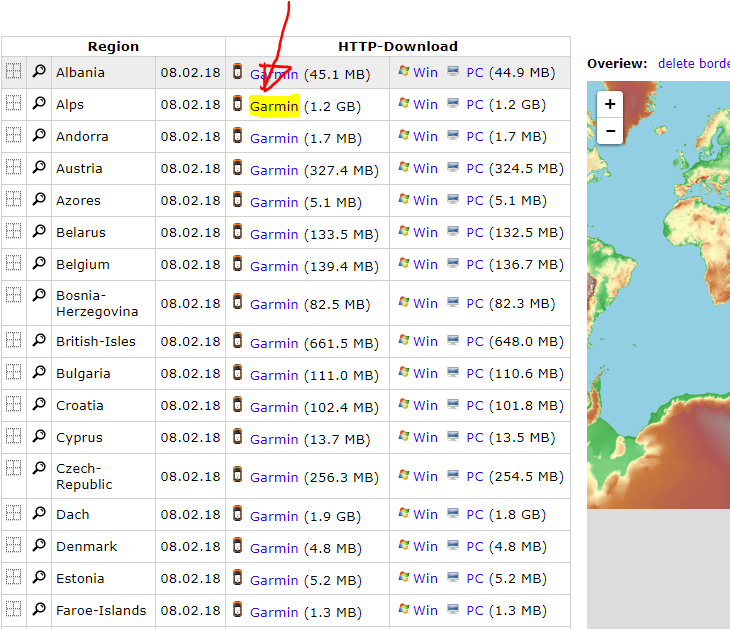Image resolution: width=730 pixels, height=629 pixels.
Task: Open Win download for Austria
Action: click(x=426, y=168)
